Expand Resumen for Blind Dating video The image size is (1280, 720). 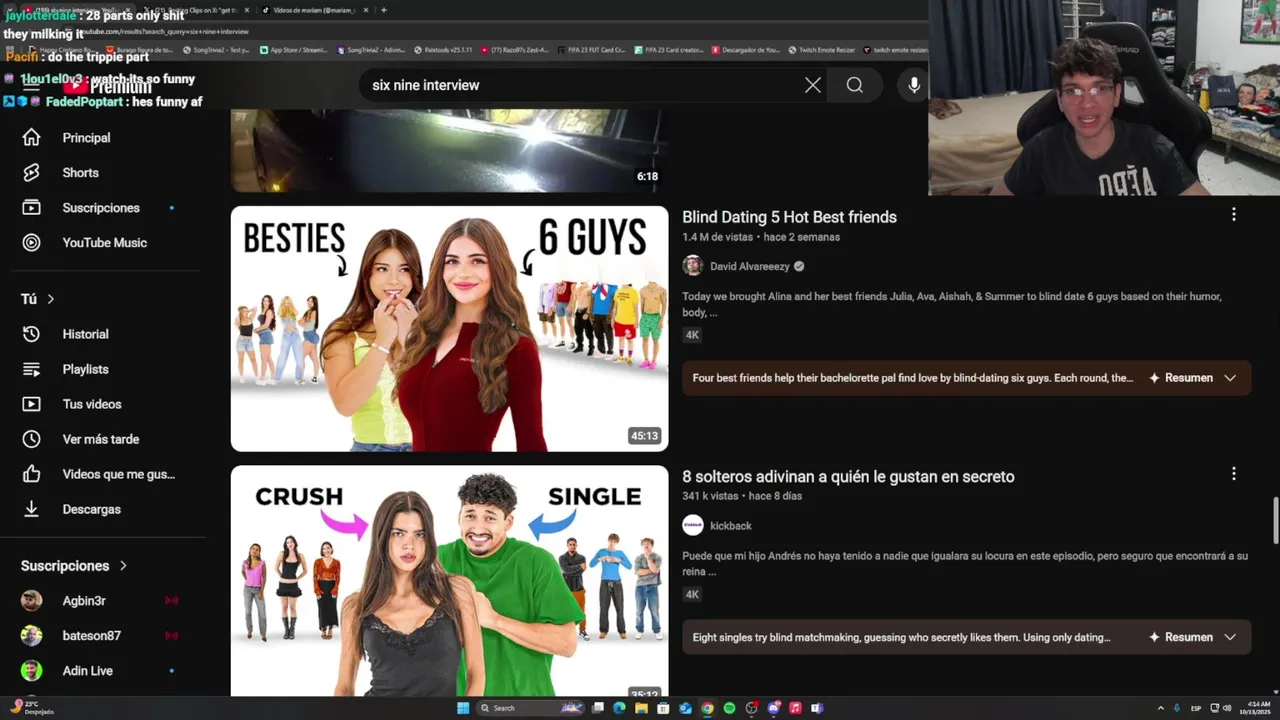pyautogui.click(x=1192, y=378)
